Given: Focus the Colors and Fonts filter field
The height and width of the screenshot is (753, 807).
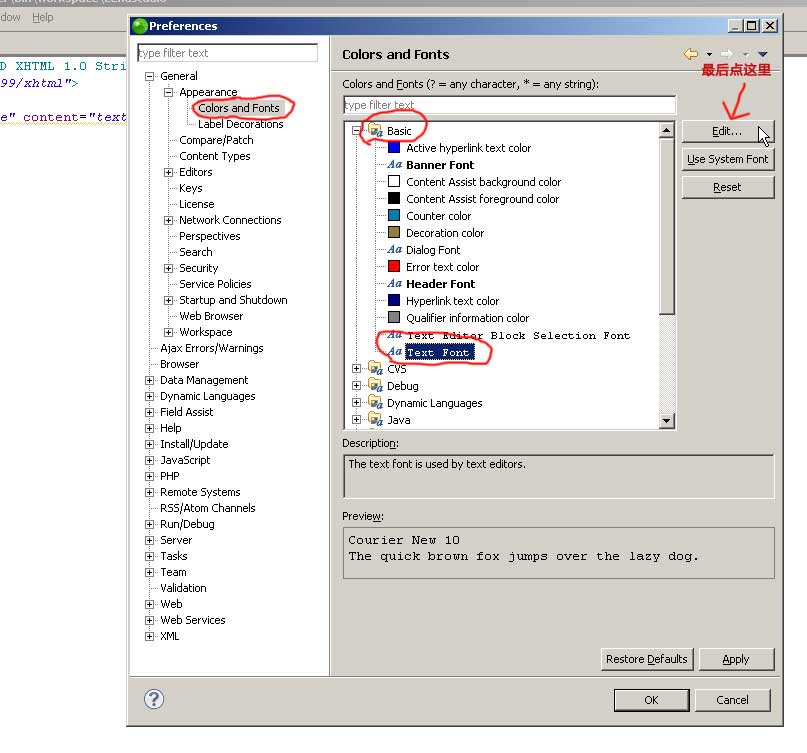Looking at the screenshot, I should point(509,105).
